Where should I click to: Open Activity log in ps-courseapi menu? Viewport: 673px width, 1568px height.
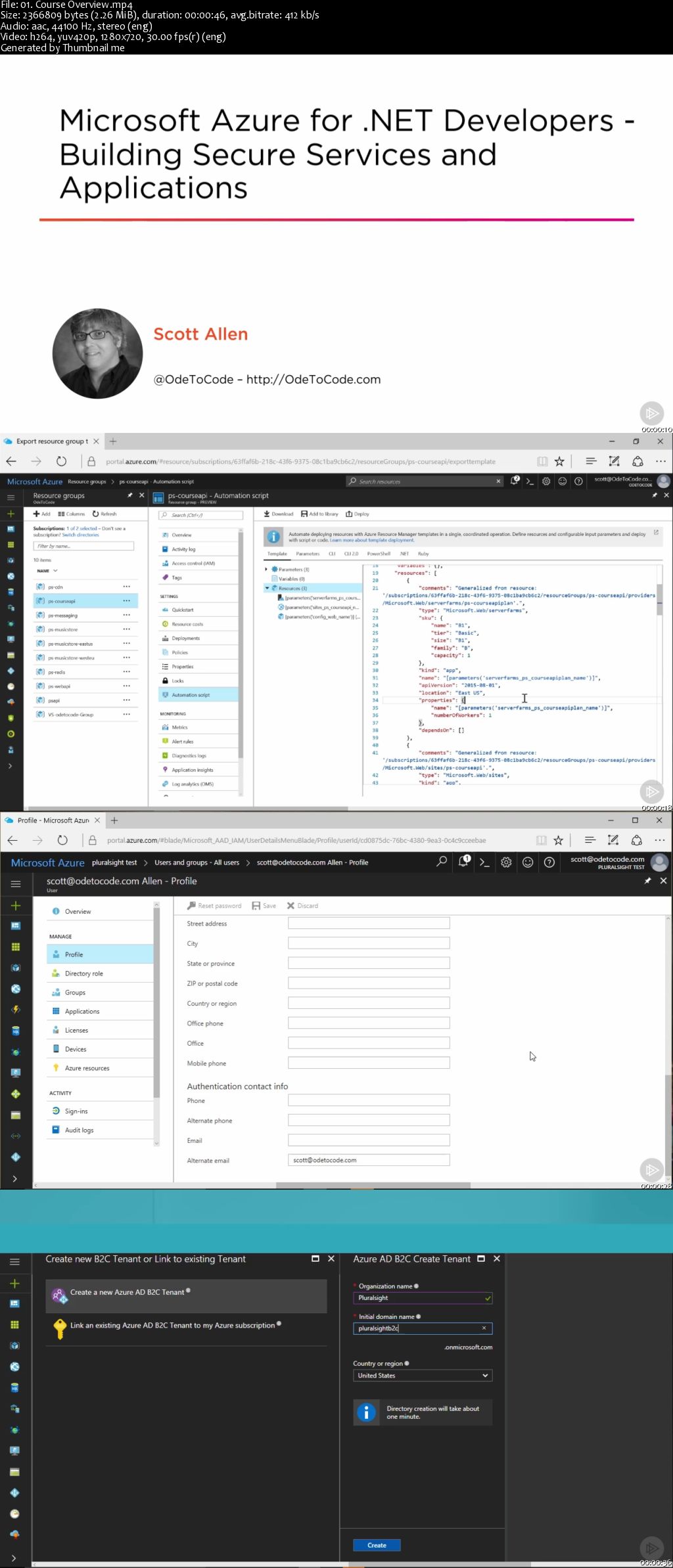tap(198, 549)
